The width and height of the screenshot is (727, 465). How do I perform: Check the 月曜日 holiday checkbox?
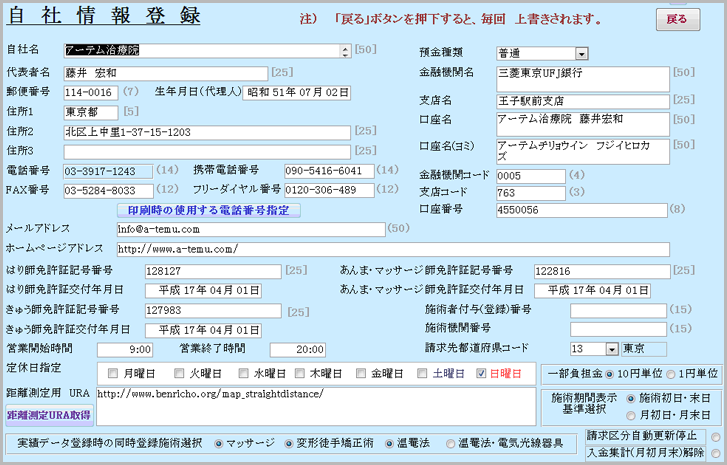tap(114, 373)
